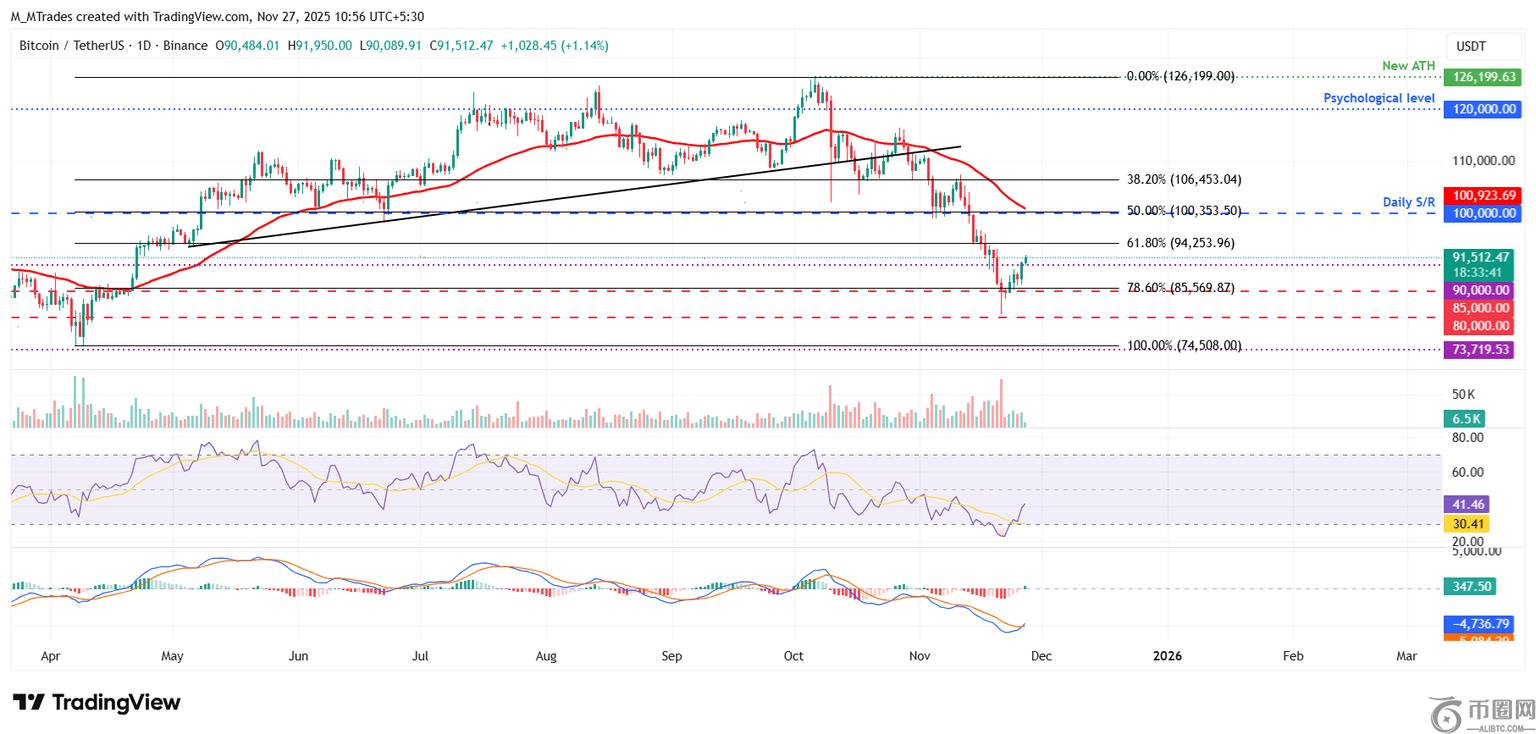
Task: Click the 73,719.53 price tag
Action: point(1478,349)
